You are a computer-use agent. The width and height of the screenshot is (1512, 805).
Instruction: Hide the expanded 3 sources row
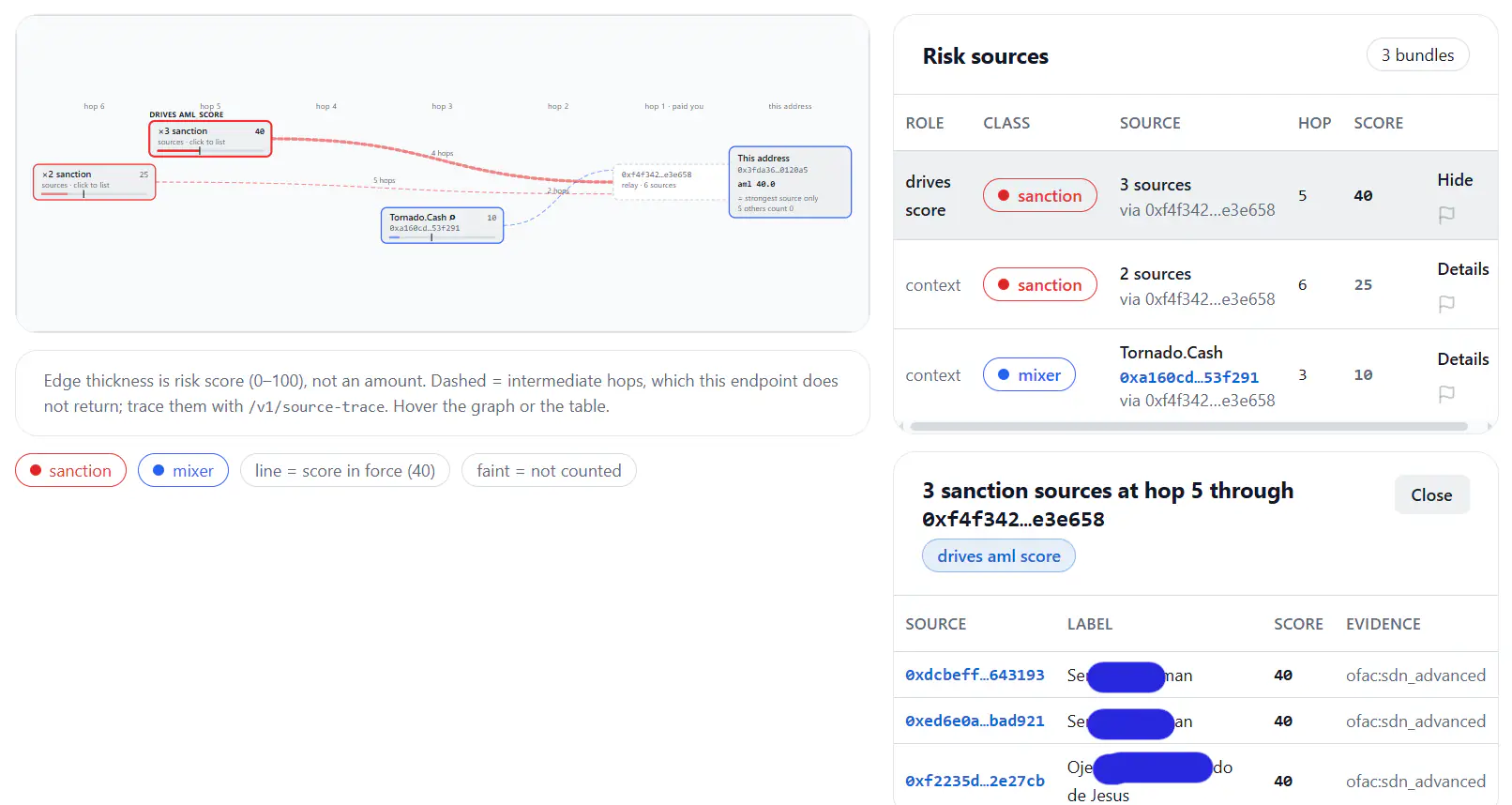coord(1455,180)
